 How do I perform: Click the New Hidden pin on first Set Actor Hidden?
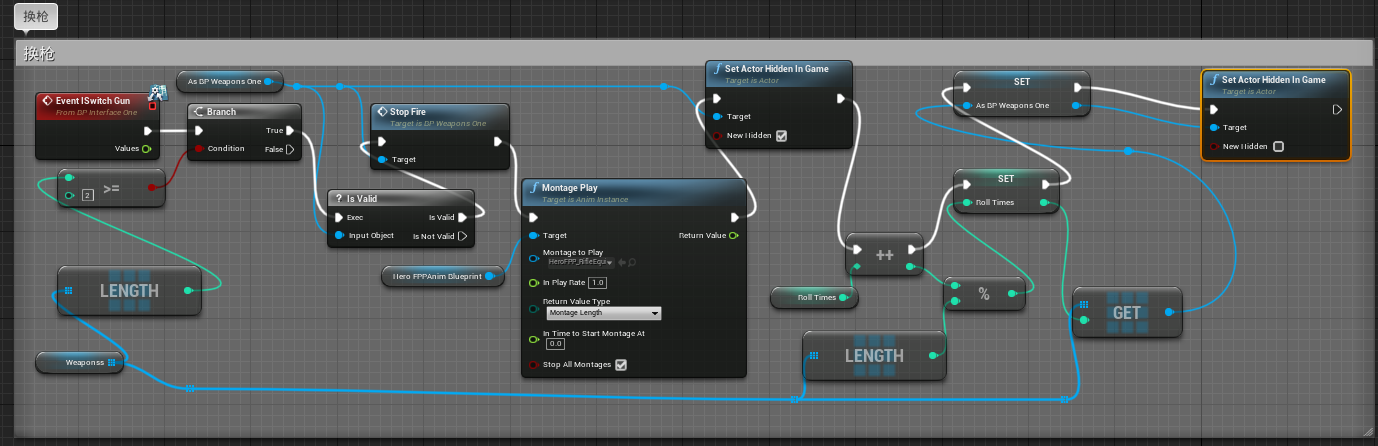717,136
